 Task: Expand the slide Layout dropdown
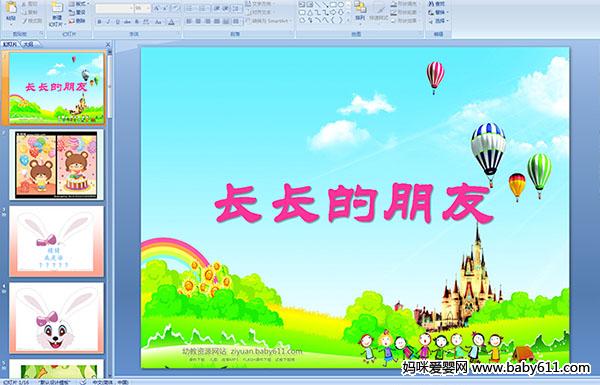pyautogui.click(x=78, y=4)
